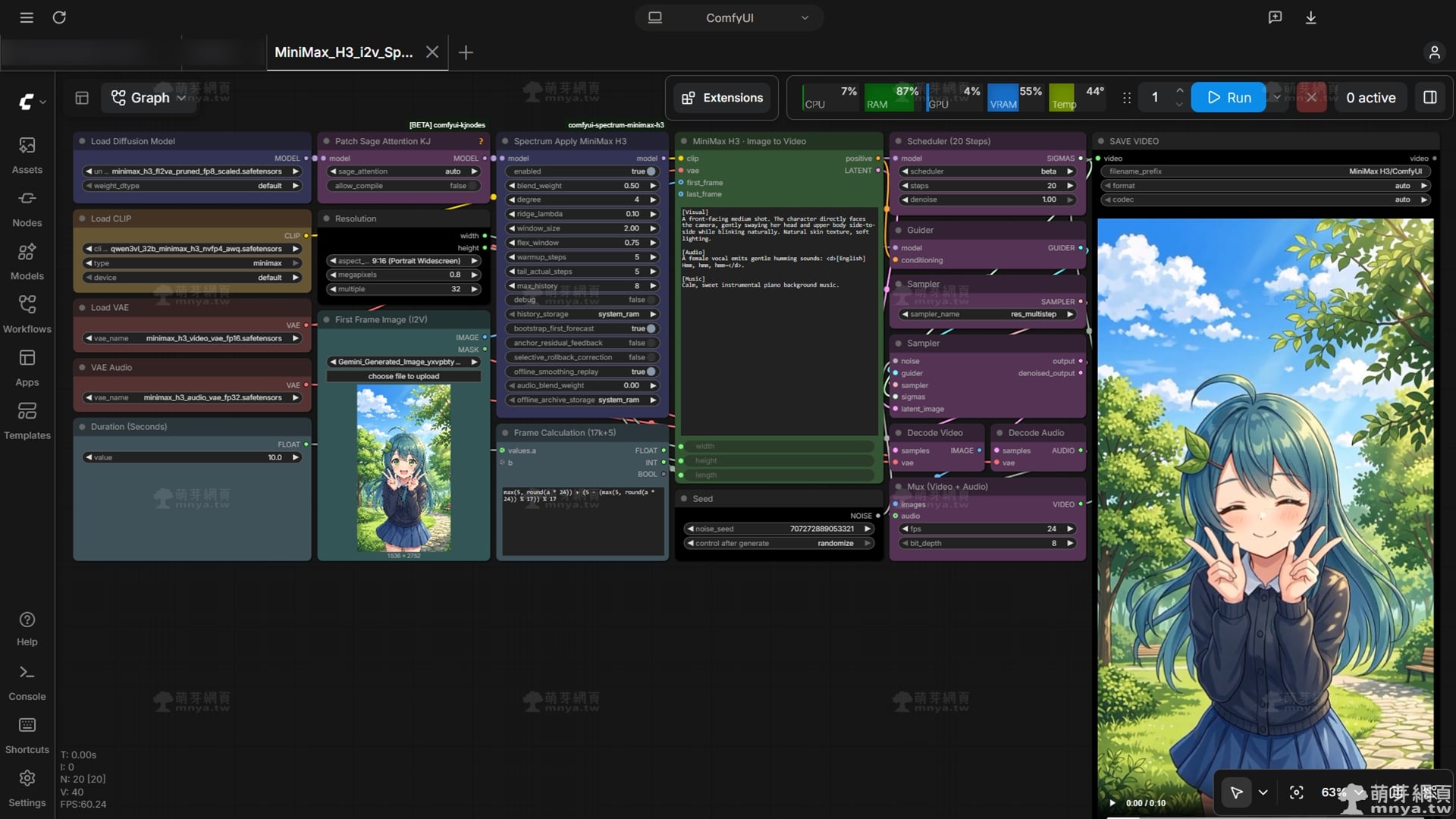Open the aspect ratio 9:16 combo
1456x819 pixels.
point(403,261)
